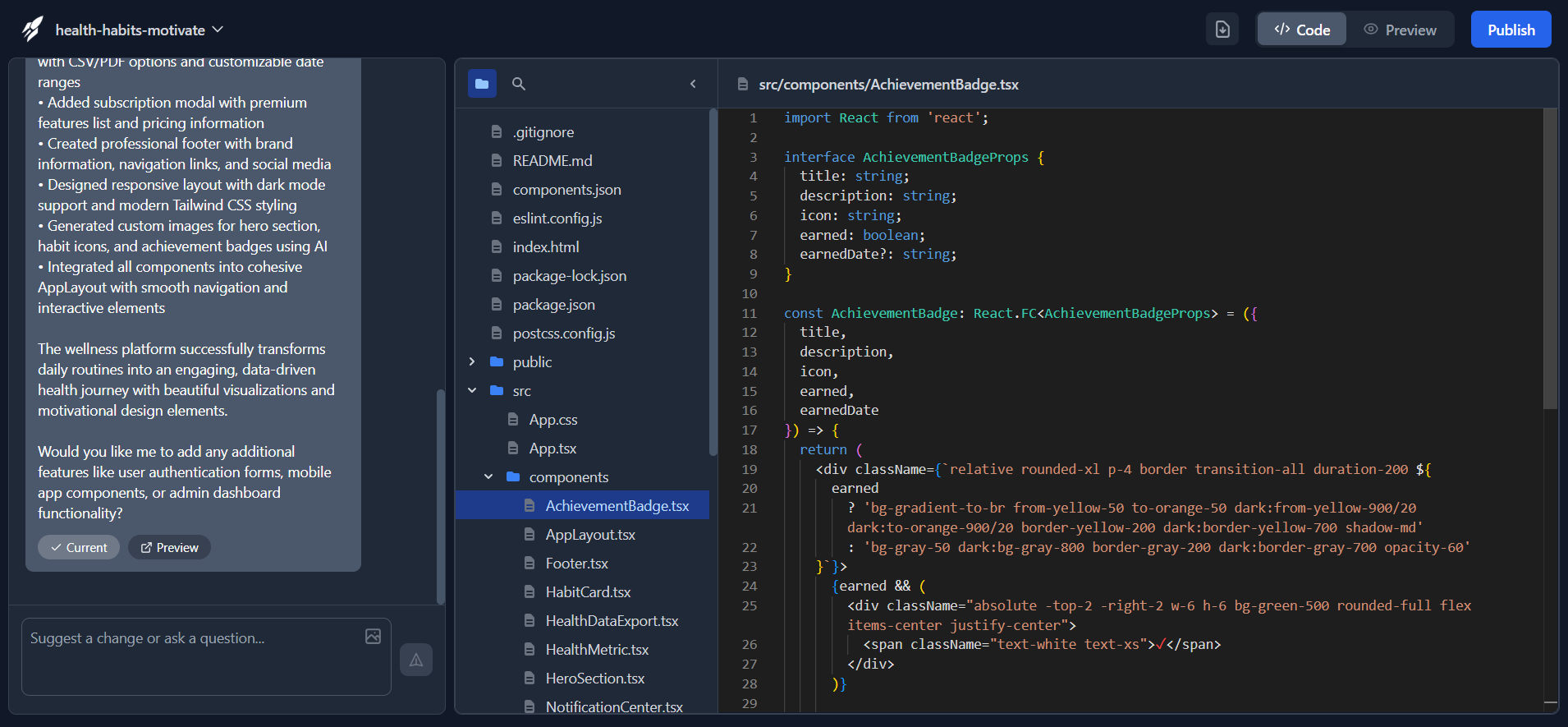Click the file icon beside Footer.tsx
This screenshot has width=1568, height=727.
(x=530, y=564)
